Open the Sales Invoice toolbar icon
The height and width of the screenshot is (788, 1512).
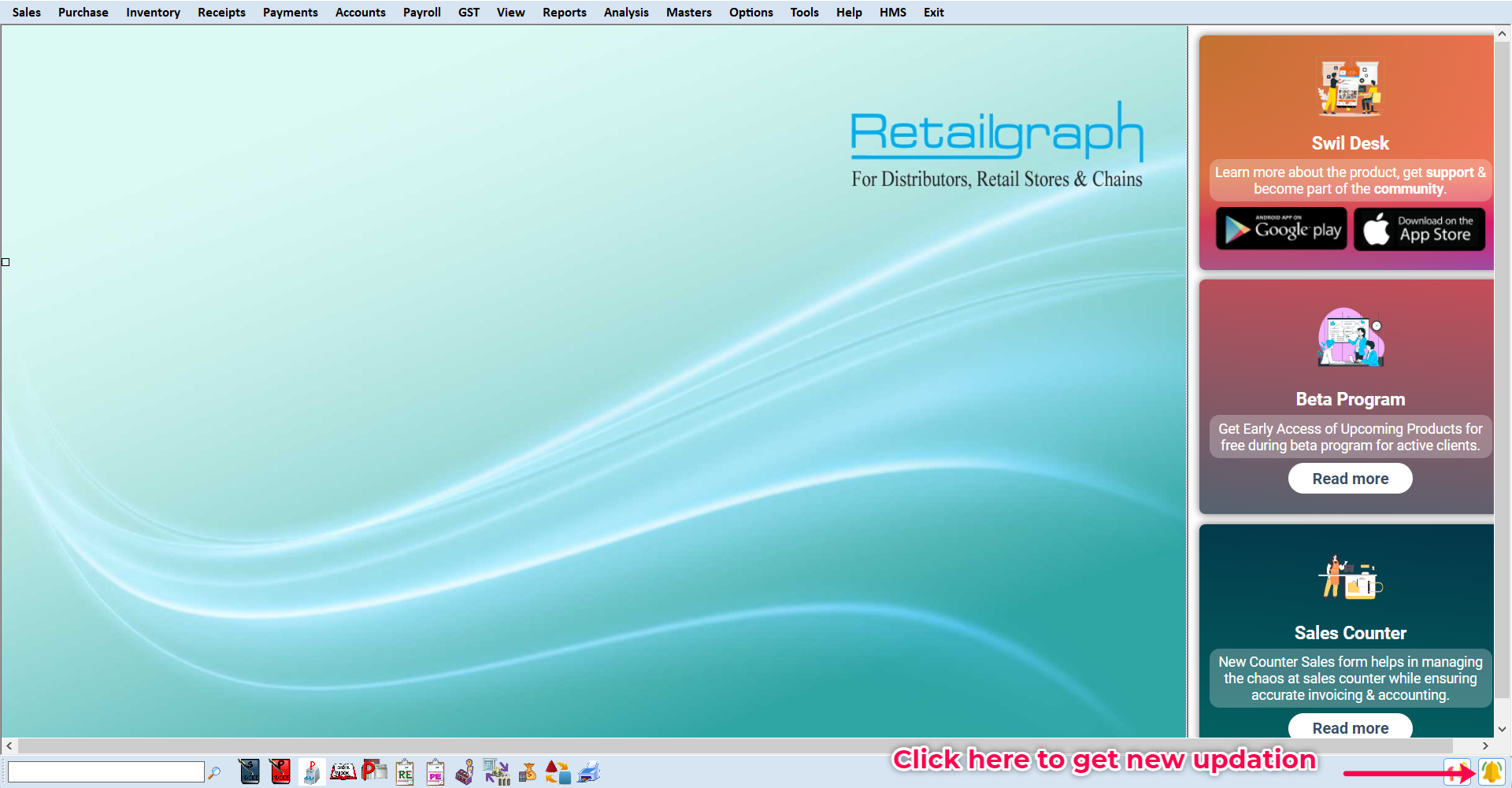(249, 771)
